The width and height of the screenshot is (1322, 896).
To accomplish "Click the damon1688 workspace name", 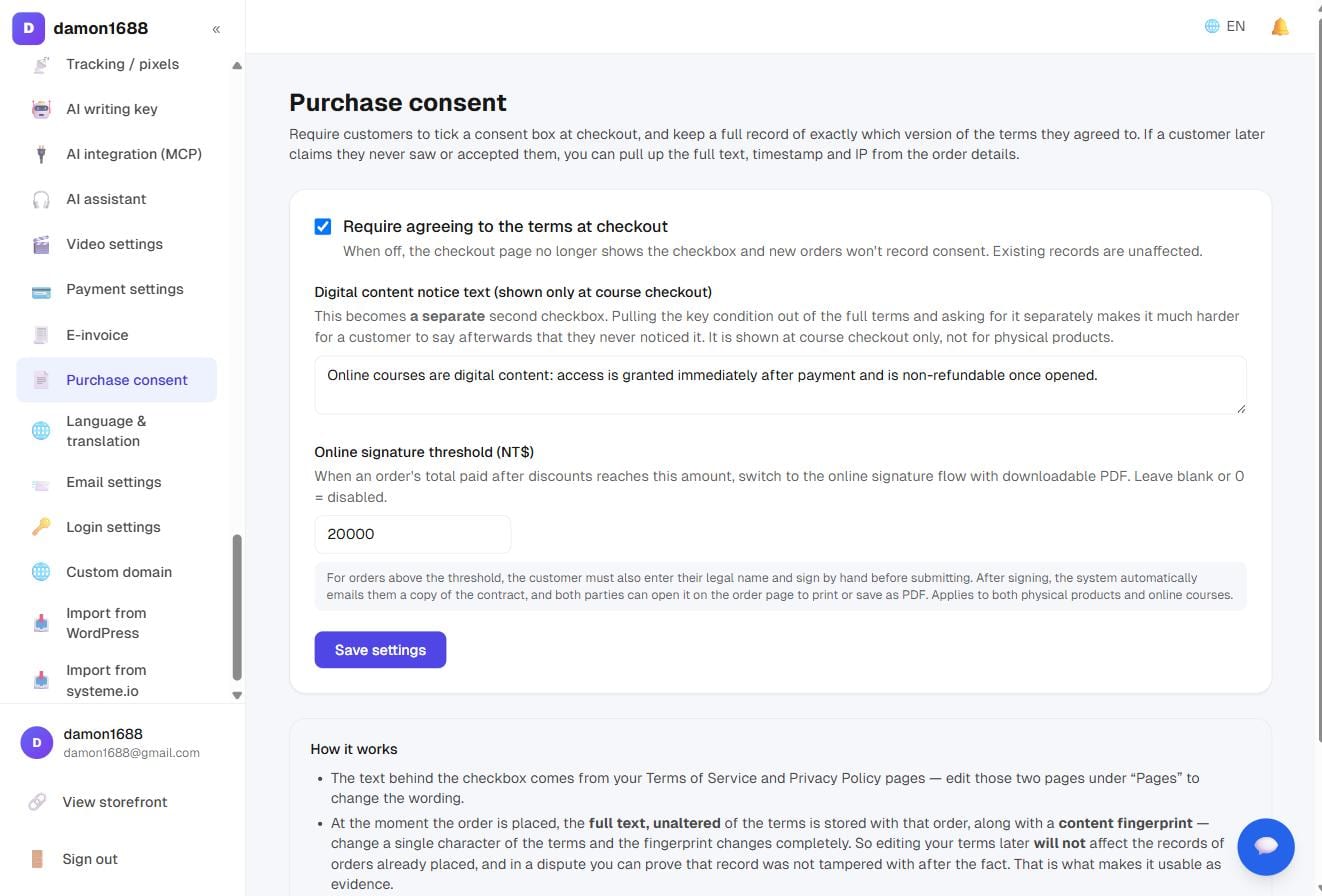I will tap(100, 29).
